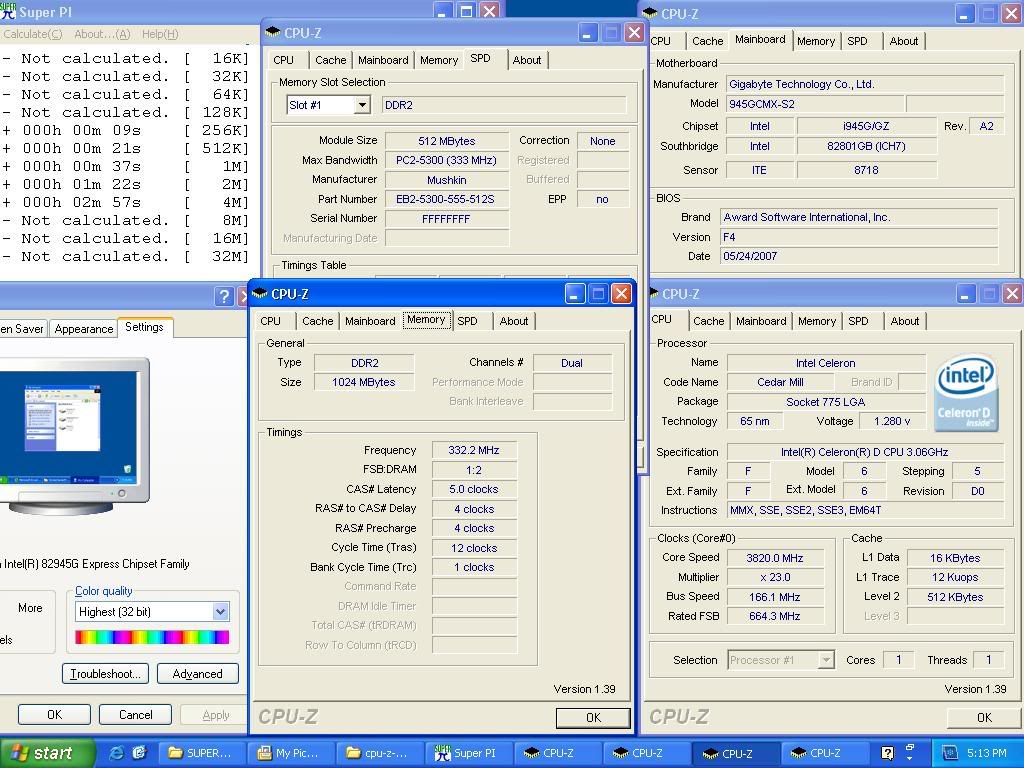Click the Advanced button in Display settings
This screenshot has width=1024, height=768.
[197, 673]
